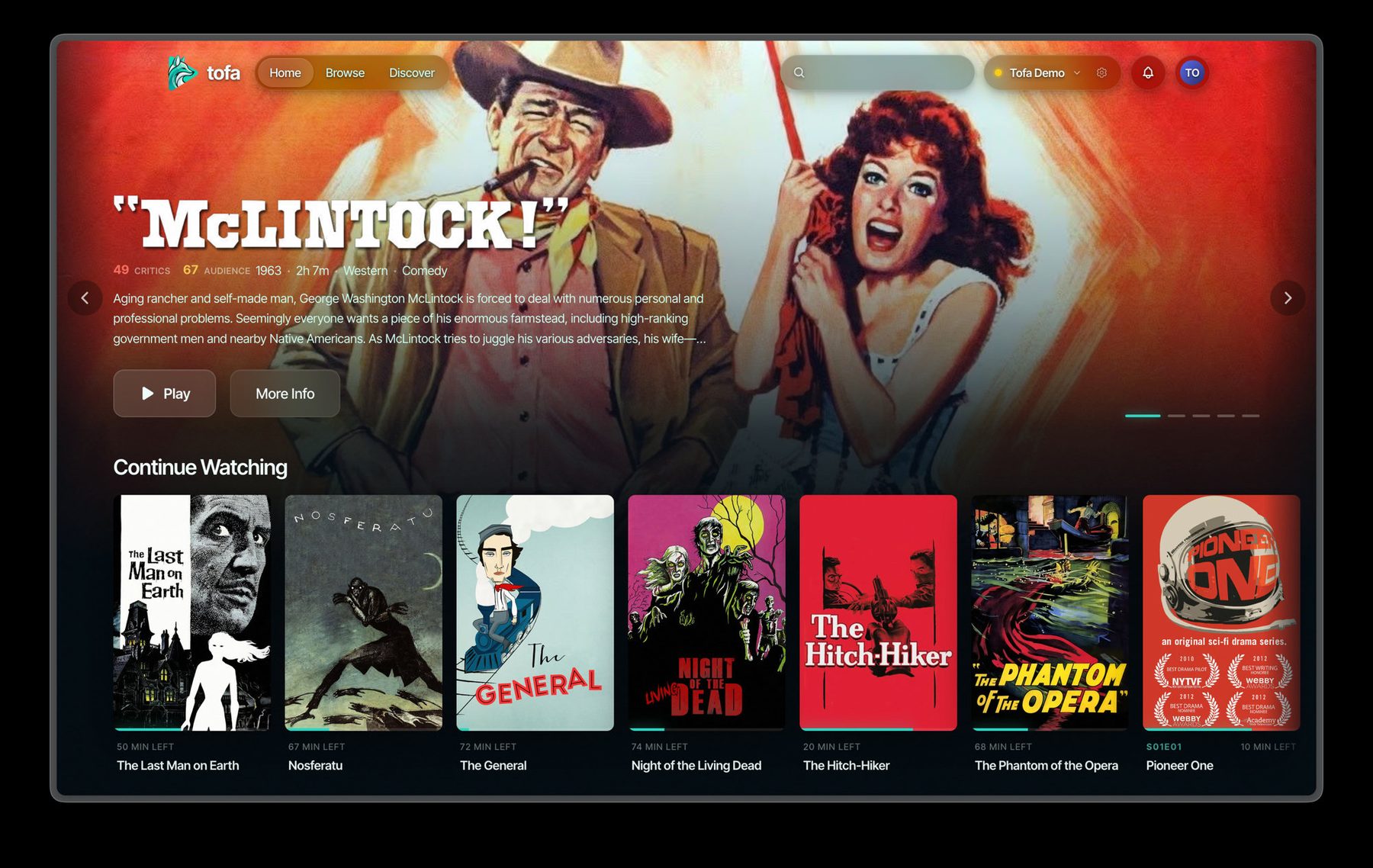1373x868 pixels.
Task: Jump to the fourth carousel indicator dash
Action: pos(1226,416)
